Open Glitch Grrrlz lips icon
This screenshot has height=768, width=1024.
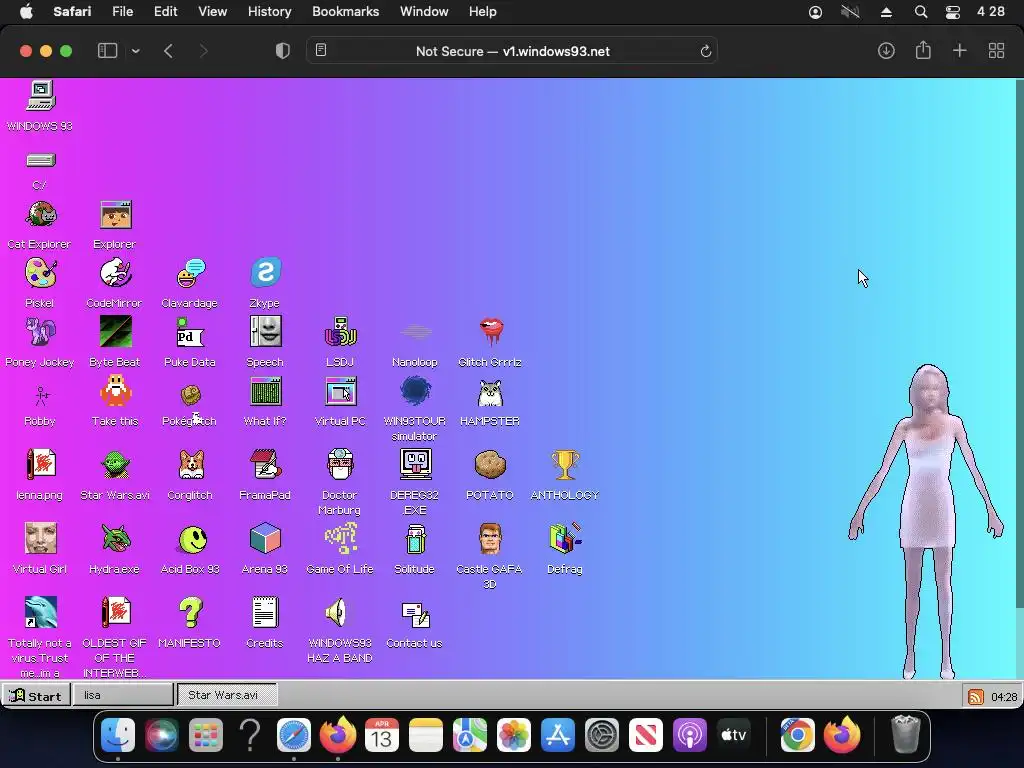tap(491, 332)
